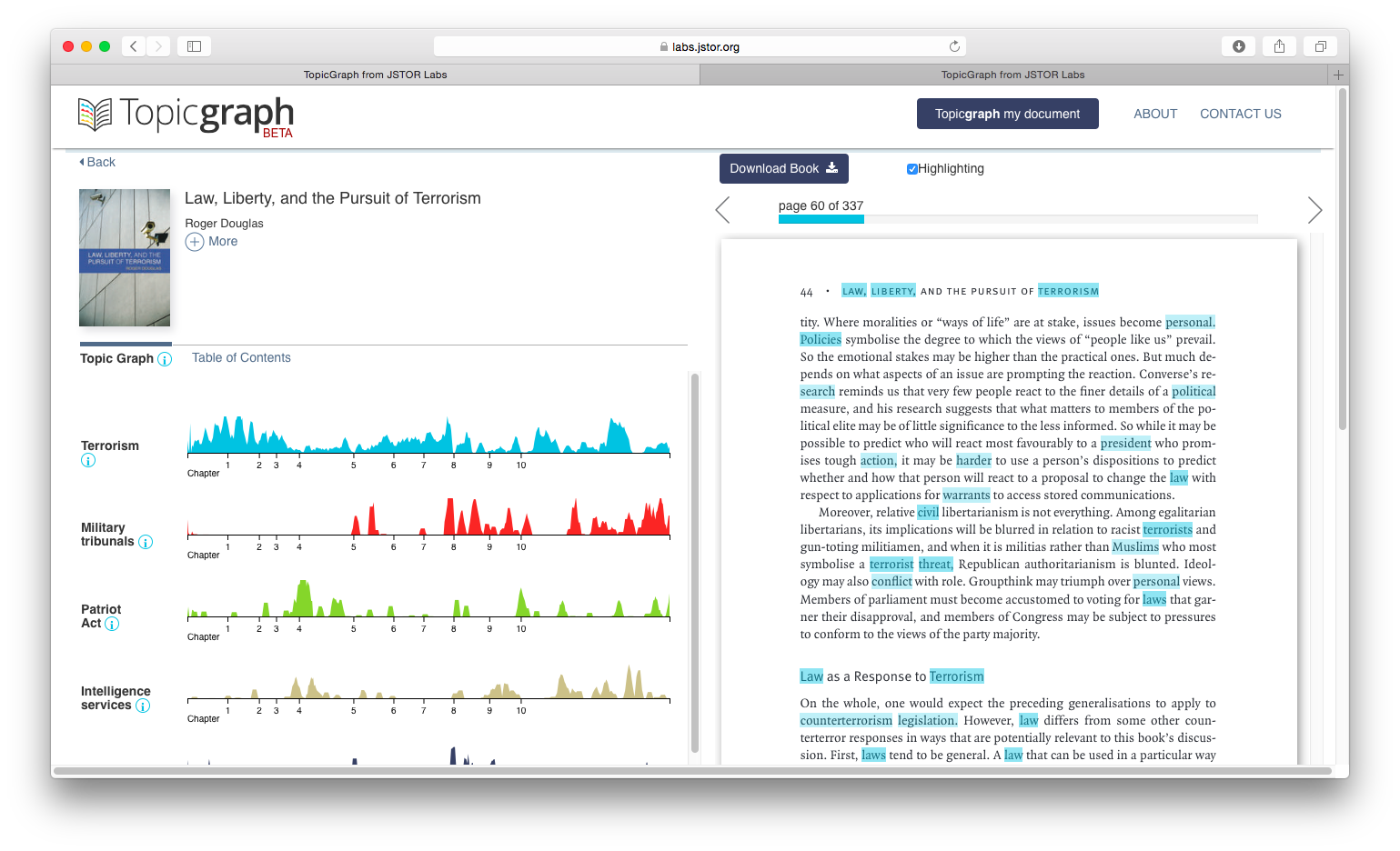This screenshot has height=851, width=1400.
Task: Open the ABOUT menu link
Action: click(x=1155, y=114)
